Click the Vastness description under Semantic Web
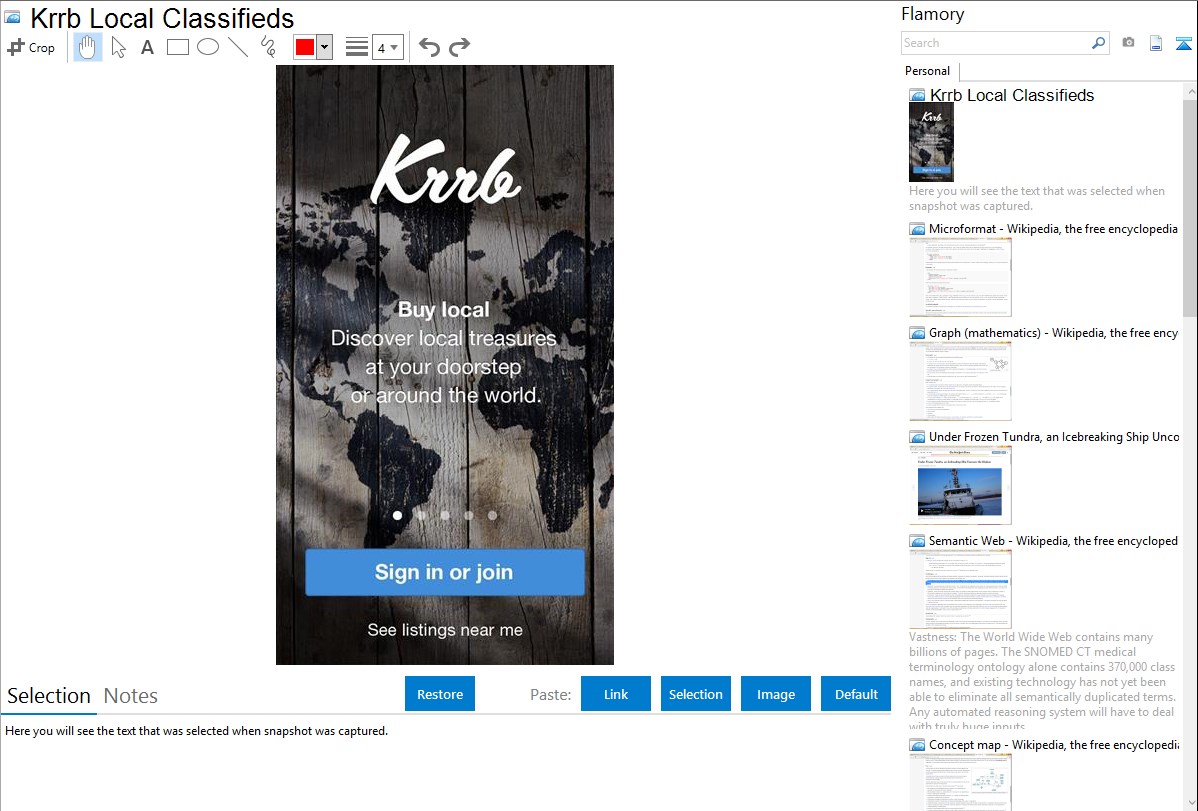Screen dimensions: 1198x811 (x=1043, y=681)
